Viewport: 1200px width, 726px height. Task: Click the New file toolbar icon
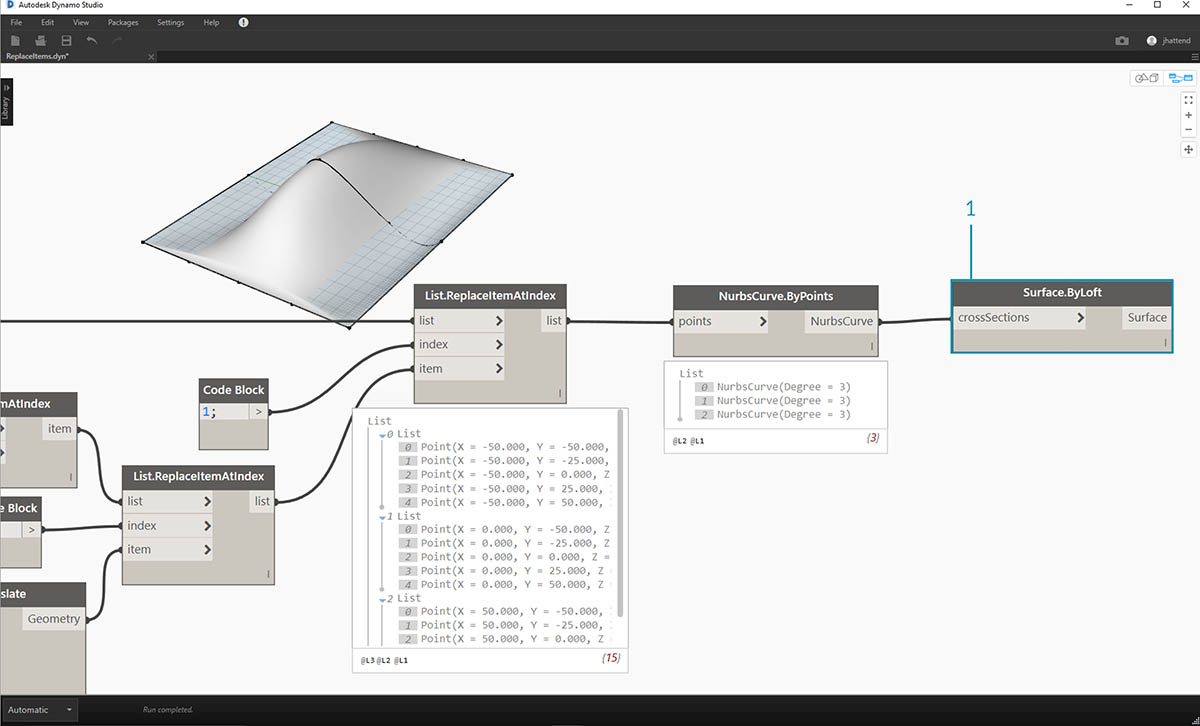click(x=15, y=40)
